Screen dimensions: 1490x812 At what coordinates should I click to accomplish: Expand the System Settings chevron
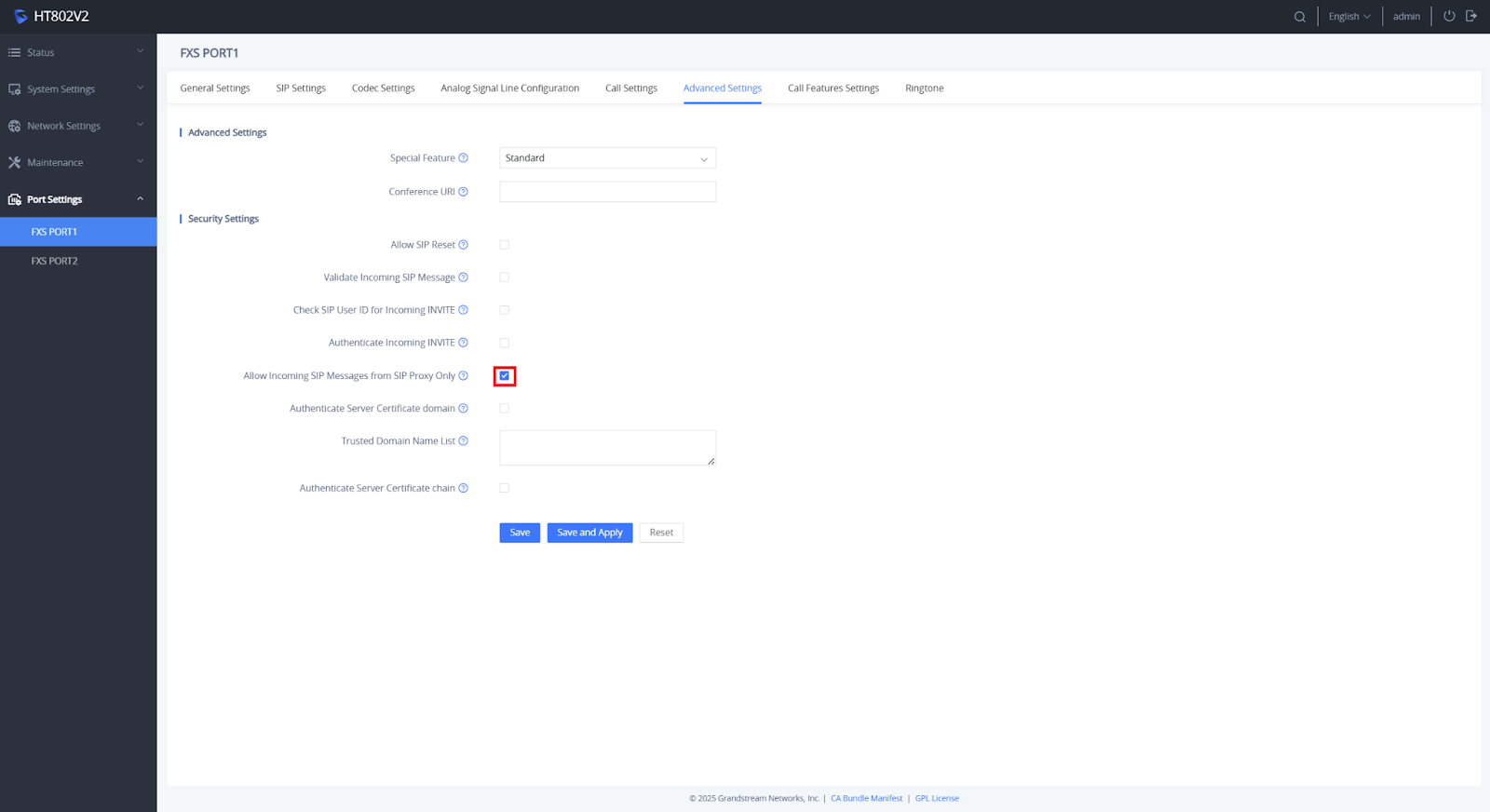pos(141,88)
